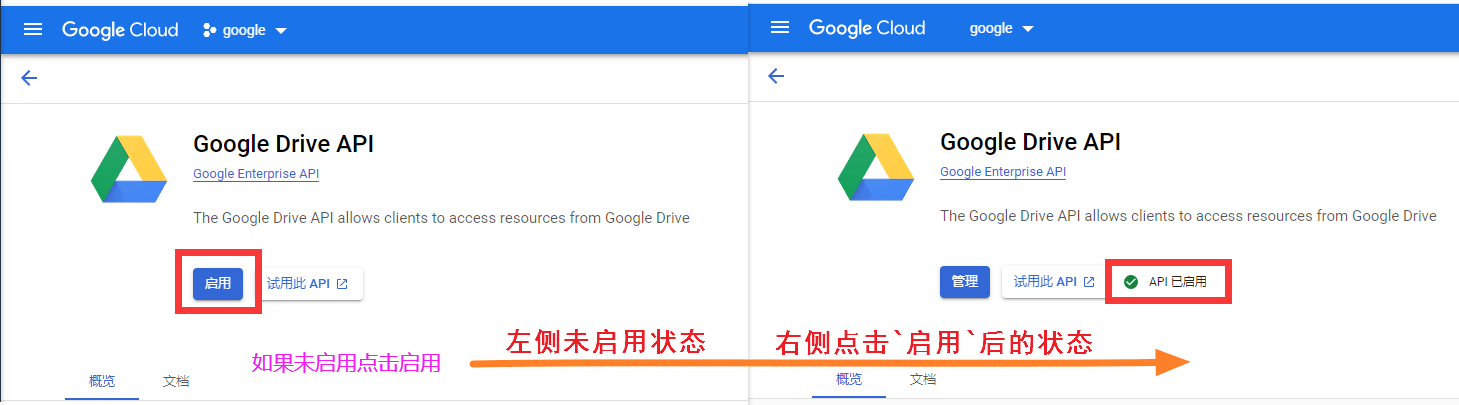Expand the google project dropdown on left

[245, 30]
